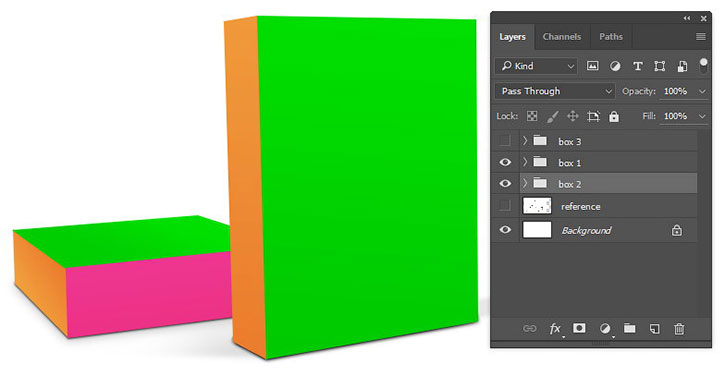This screenshot has height=376, width=725.
Task: Switch to the Channels tab
Action: 562,37
